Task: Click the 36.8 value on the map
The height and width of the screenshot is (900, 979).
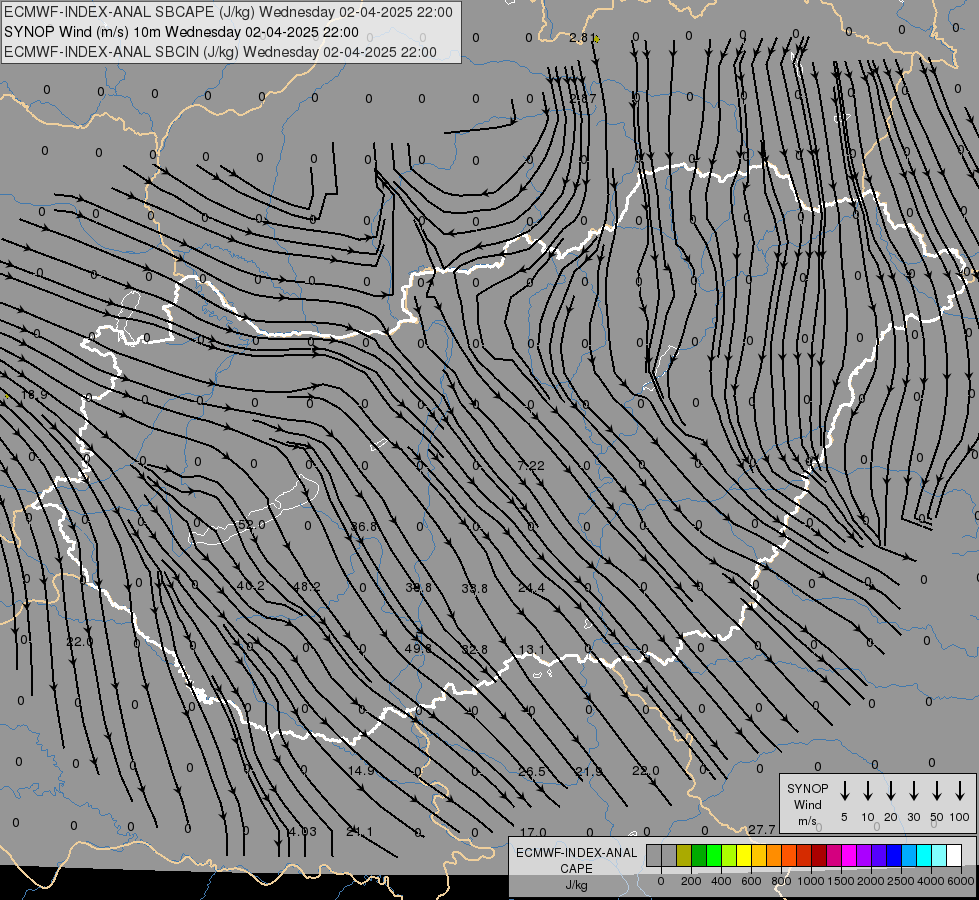Action: pos(363,527)
